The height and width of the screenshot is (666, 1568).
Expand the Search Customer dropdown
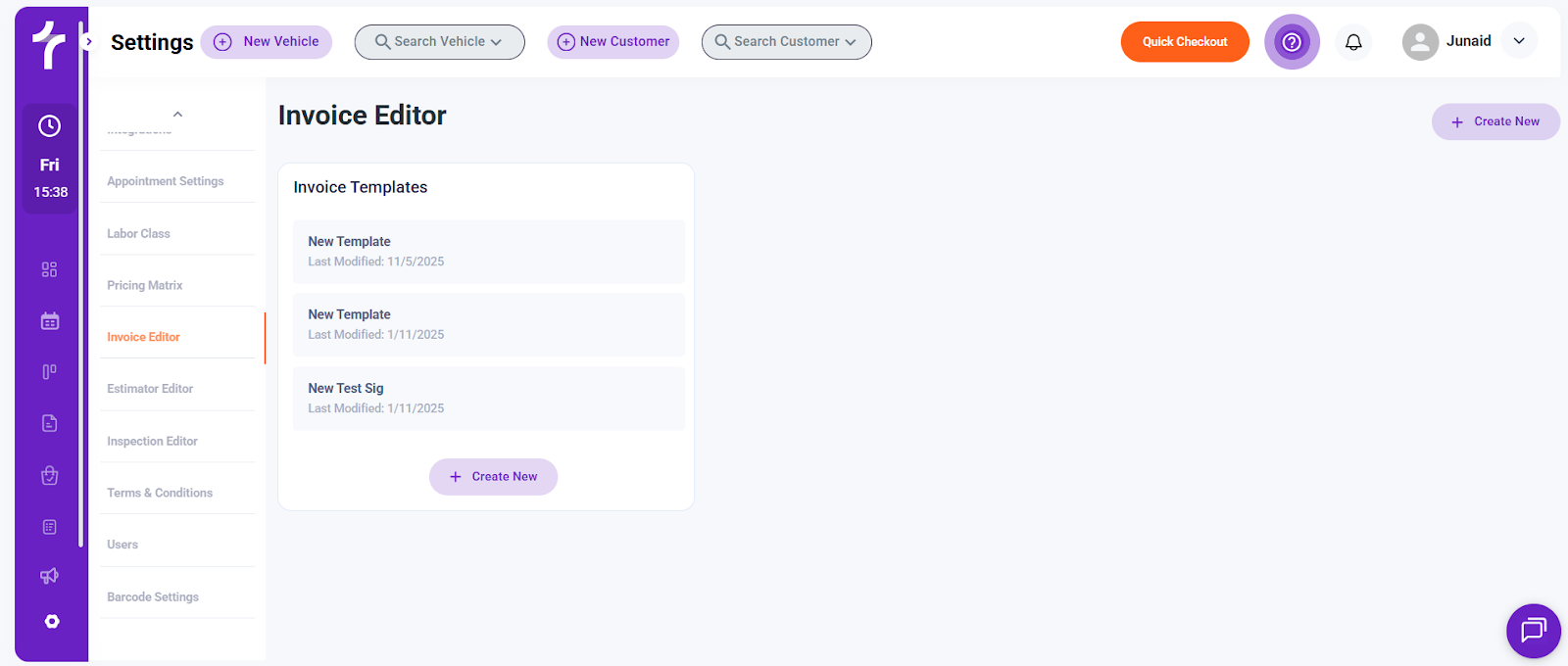(786, 42)
